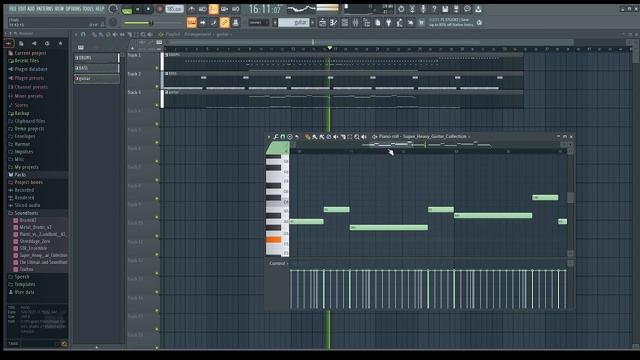640x360 pixels.
Task: Select the guitar pattern in picker
Action: click(x=96, y=78)
